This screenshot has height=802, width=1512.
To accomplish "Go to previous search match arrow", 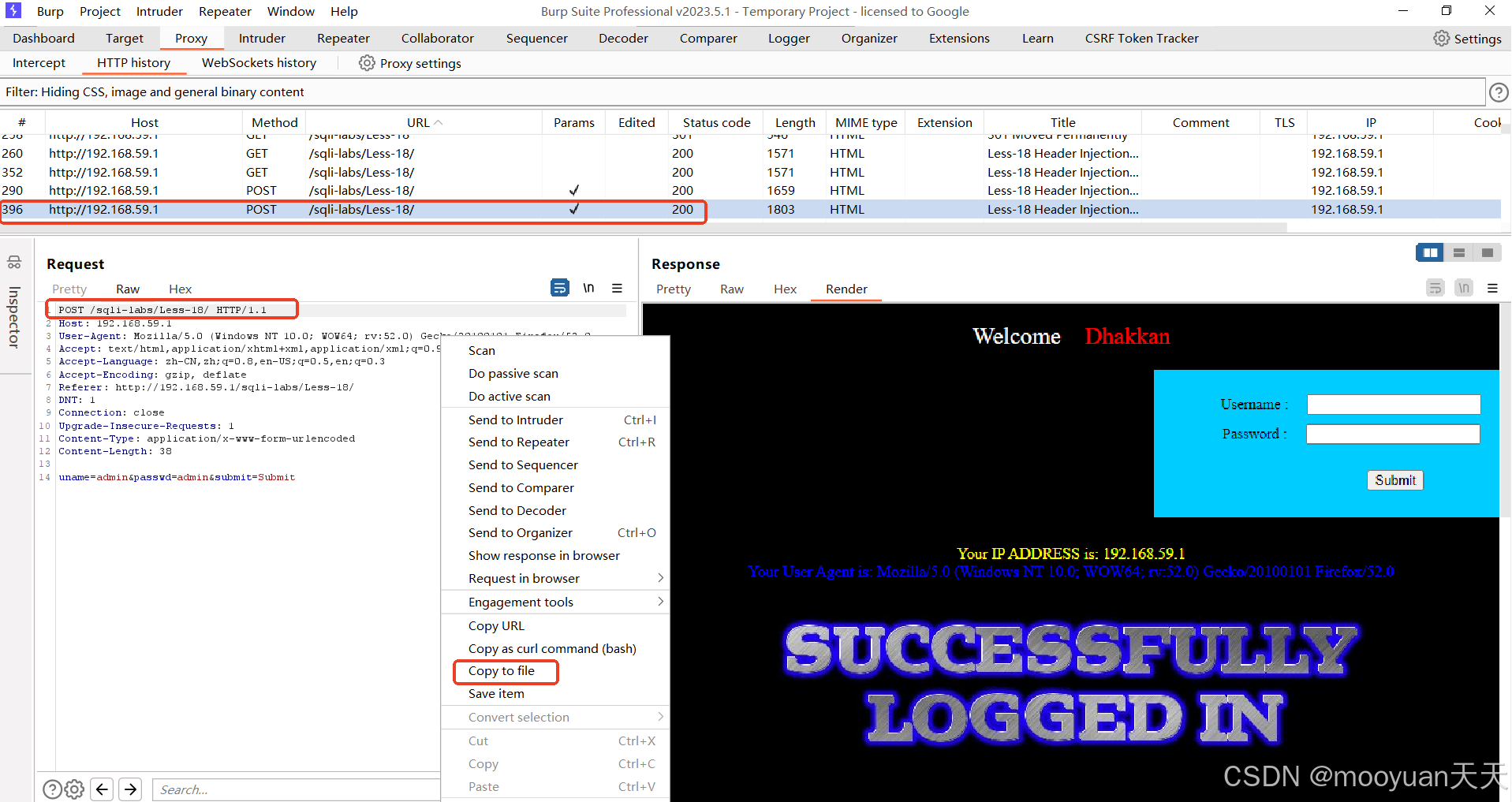I will click(x=102, y=789).
